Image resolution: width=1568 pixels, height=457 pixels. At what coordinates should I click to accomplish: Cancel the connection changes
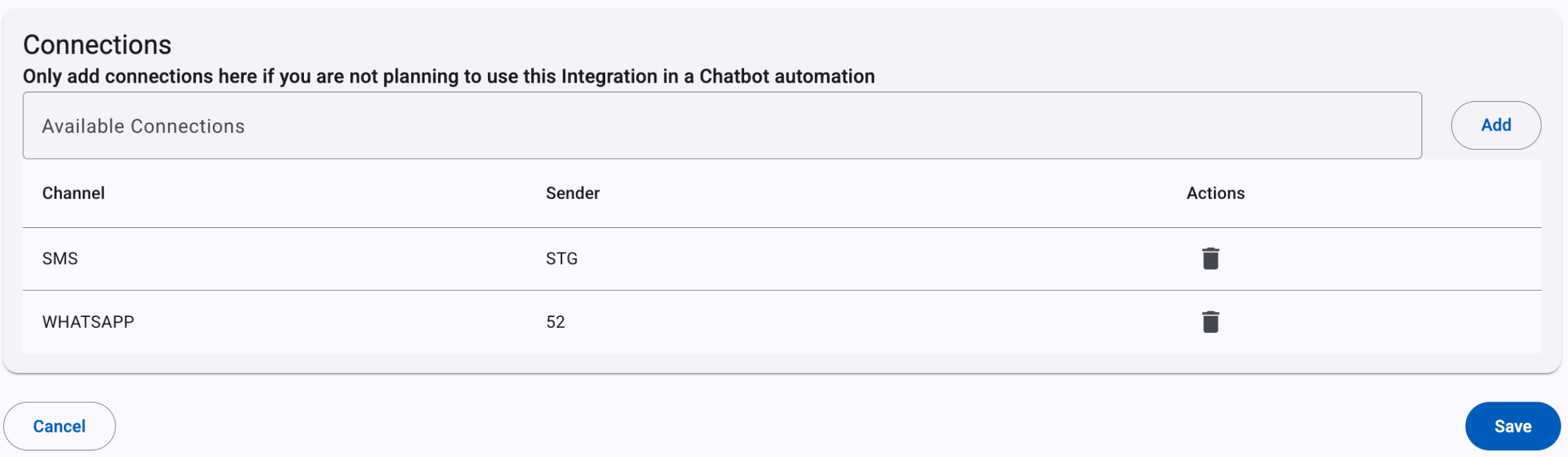tap(59, 426)
